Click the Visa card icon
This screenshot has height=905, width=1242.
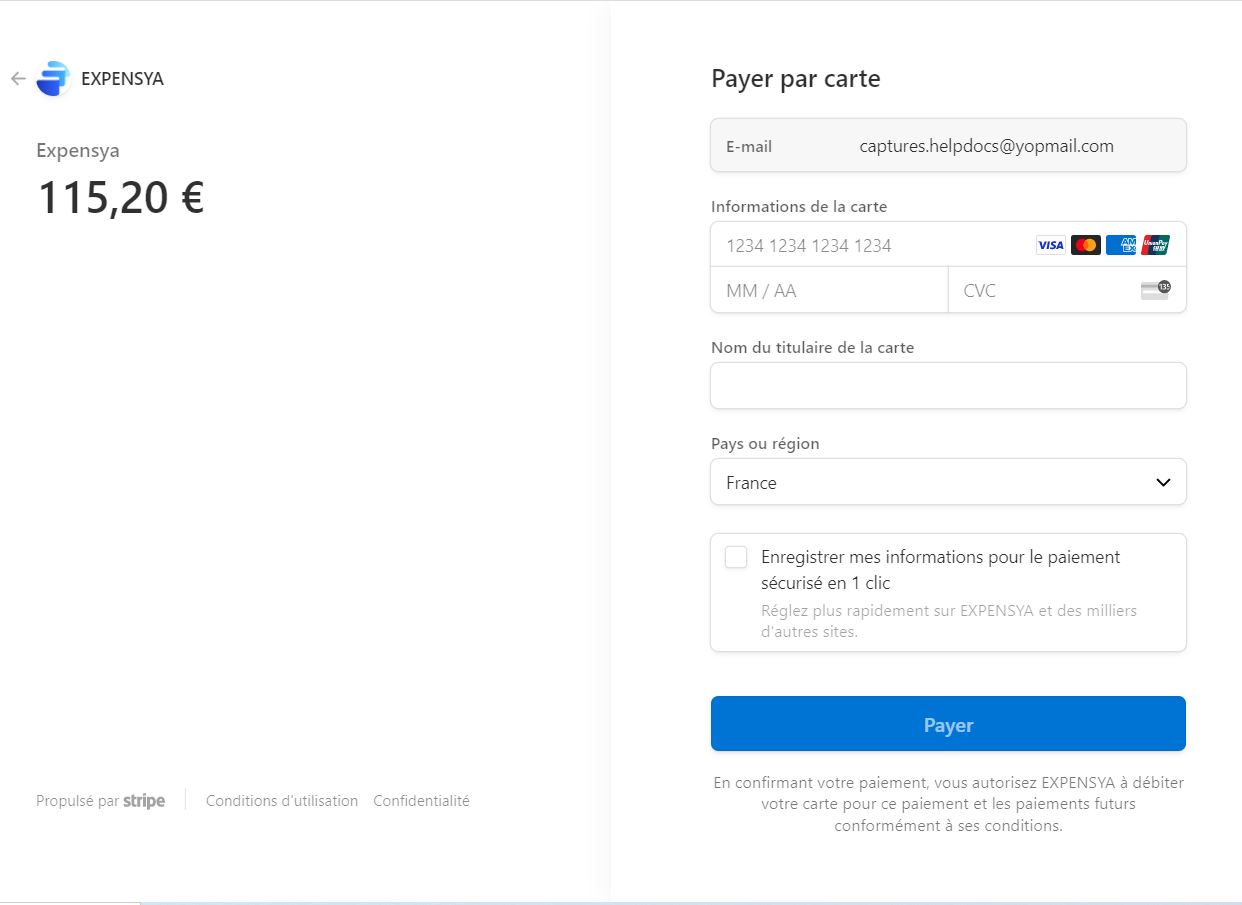pos(1050,245)
